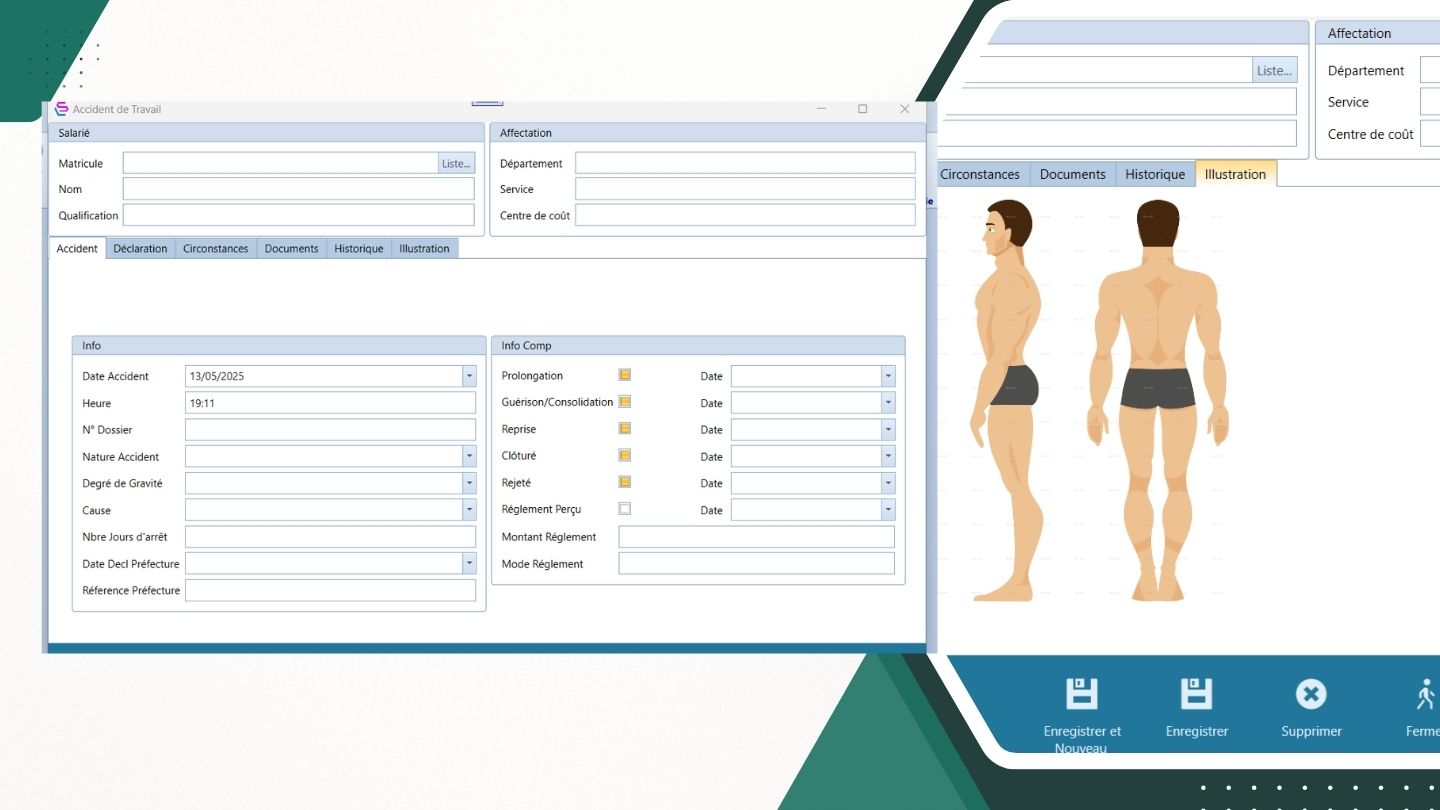The width and height of the screenshot is (1440, 810).
Task: Toggle the Prolongation checkbox
Action: tap(625, 375)
